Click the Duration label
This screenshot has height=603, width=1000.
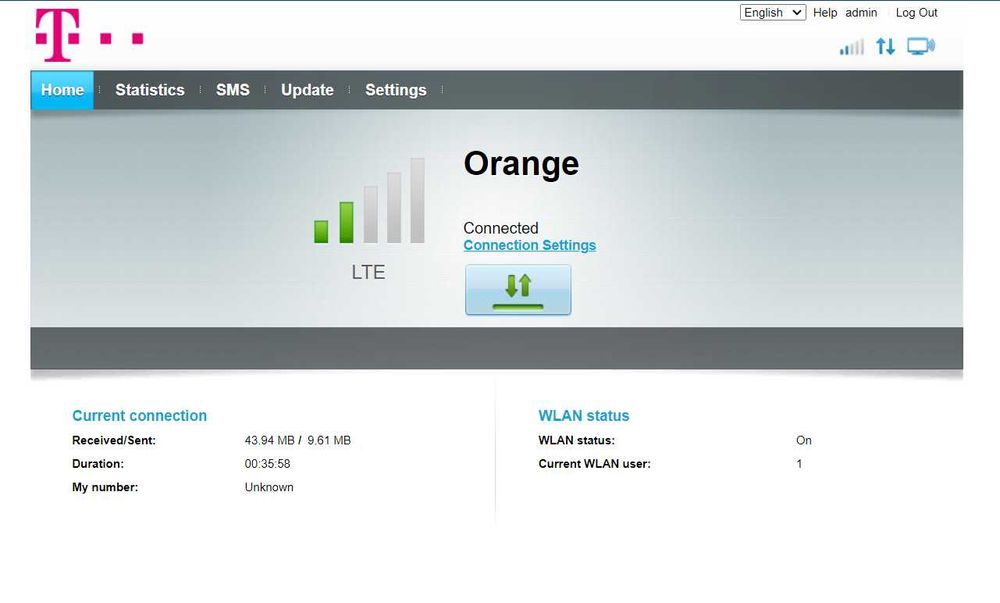click(98, 464)
